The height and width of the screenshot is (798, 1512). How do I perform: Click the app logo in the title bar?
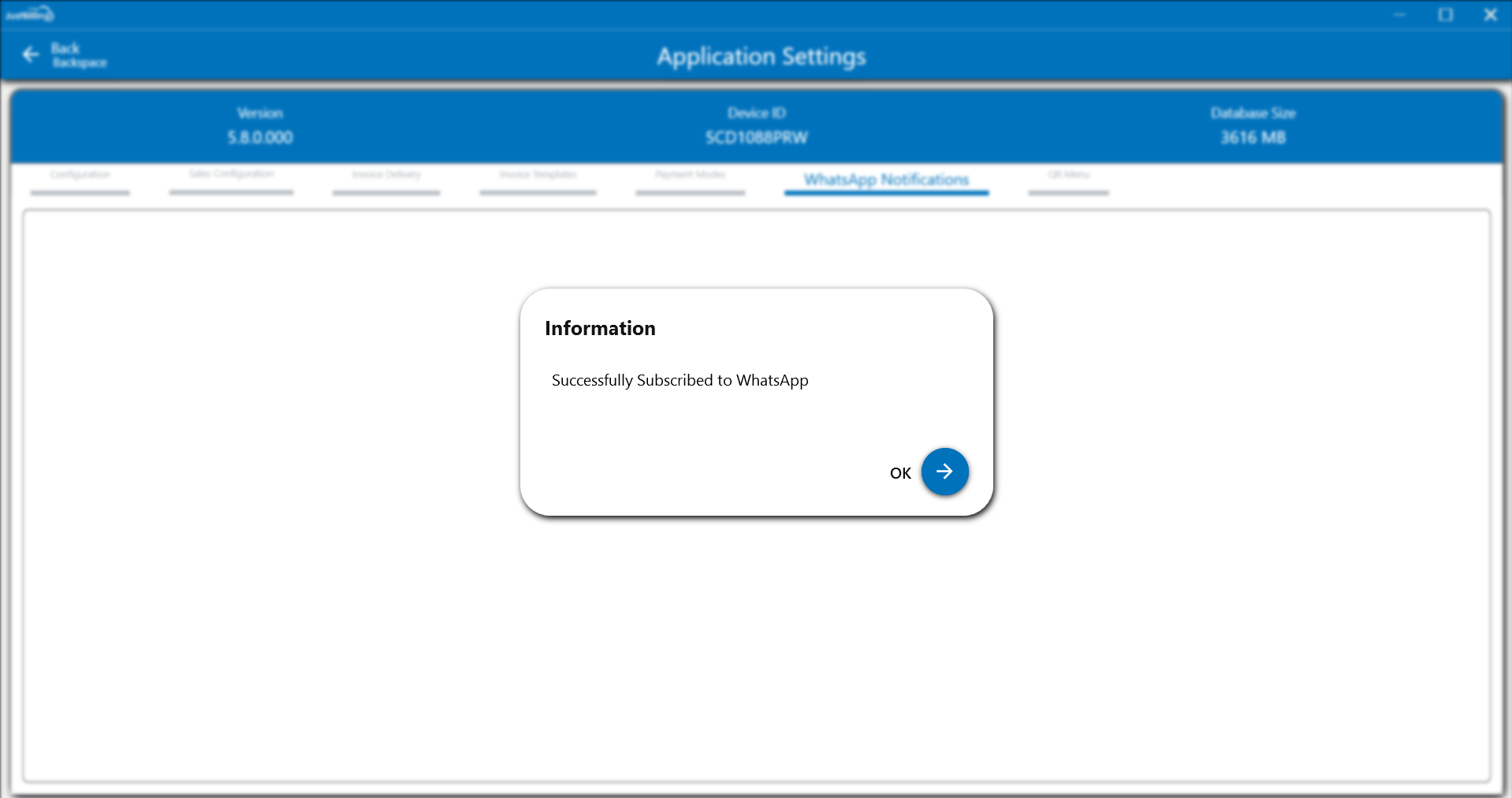tap(29, 14)
